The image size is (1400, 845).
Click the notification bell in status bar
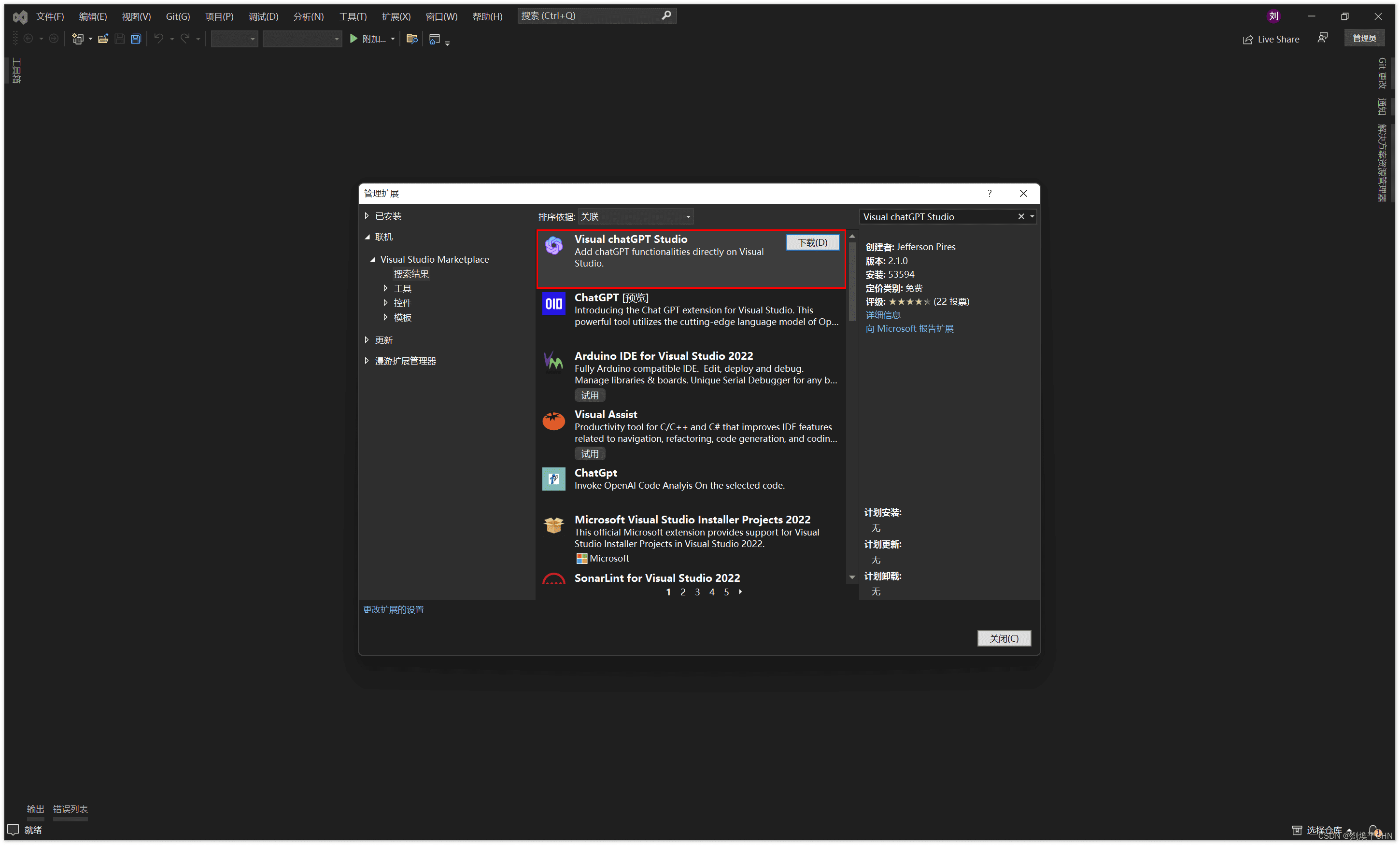1373,830
